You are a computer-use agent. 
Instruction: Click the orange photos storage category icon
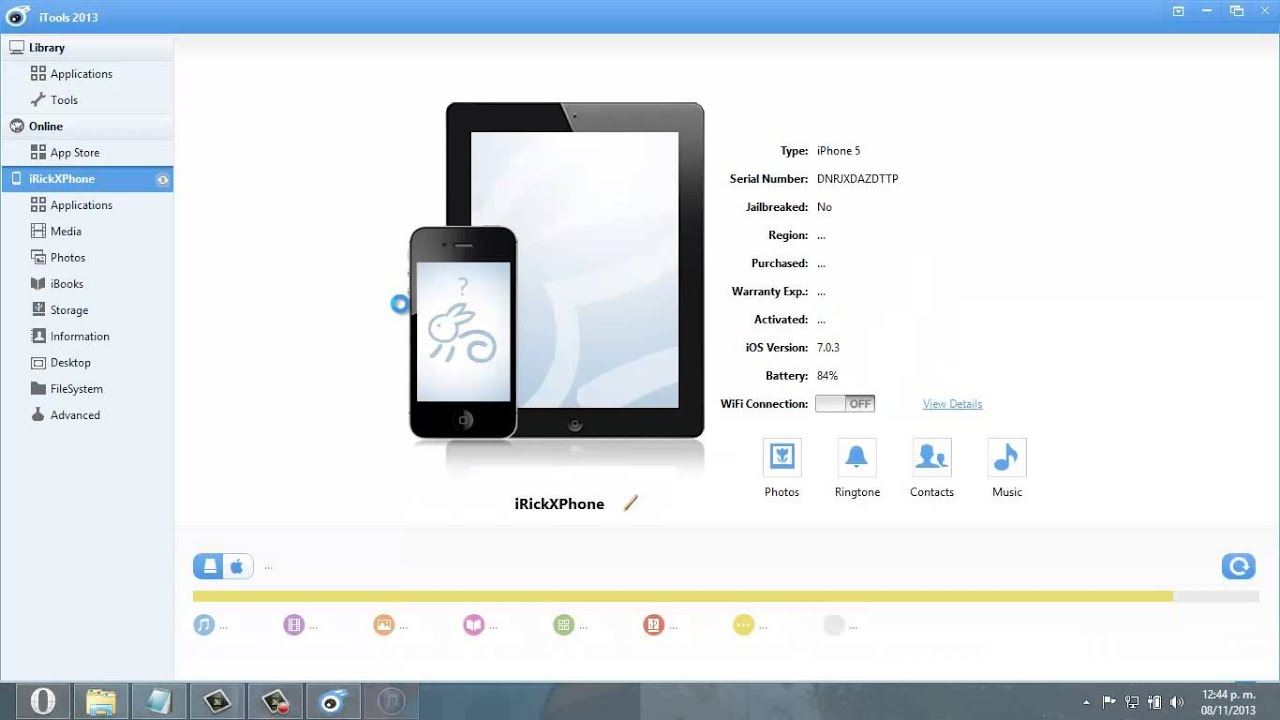pyautogui.click(x=383, y=625)
